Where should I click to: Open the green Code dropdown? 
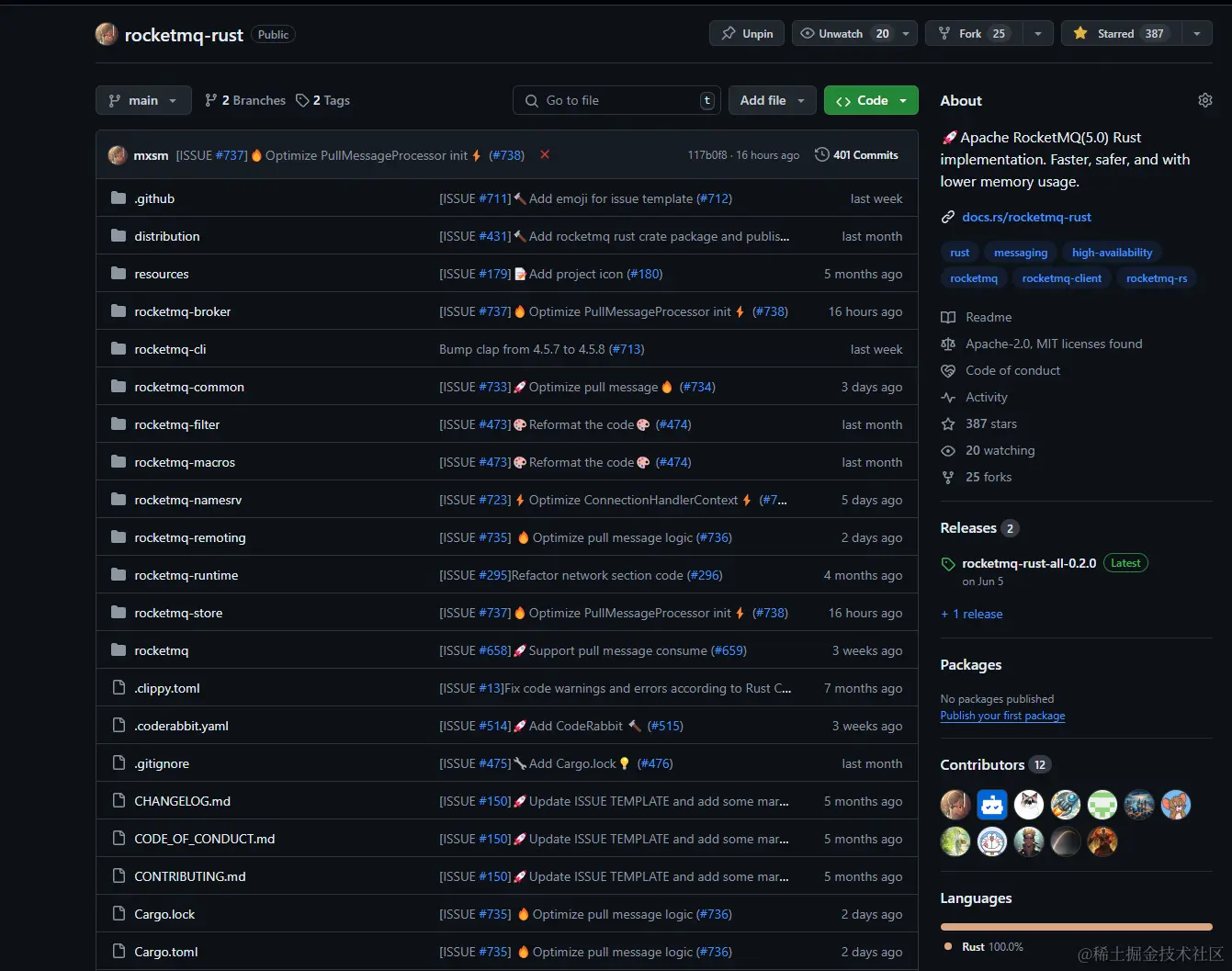[x=871, y=100]
